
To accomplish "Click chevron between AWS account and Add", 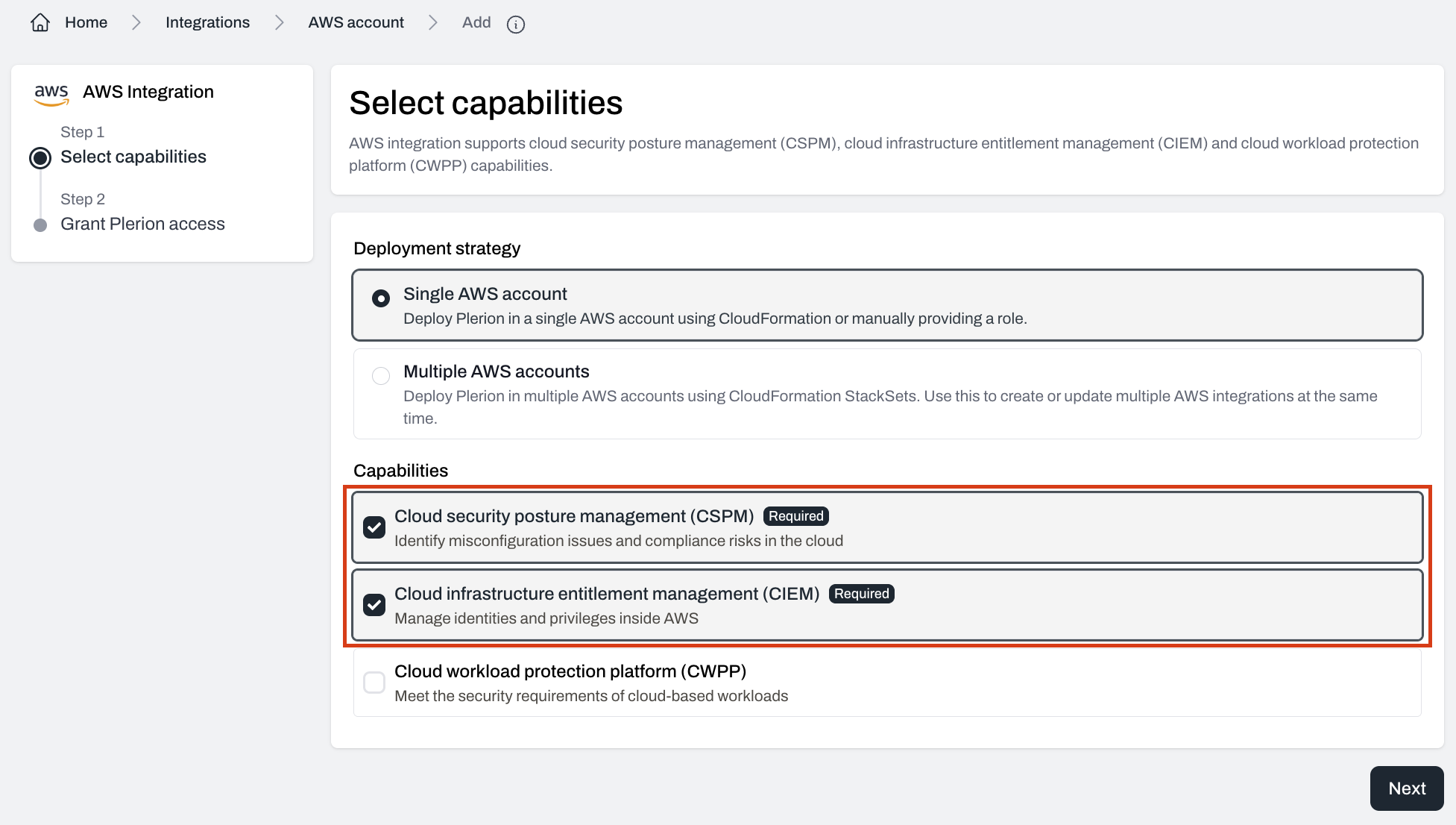I will 433,23.
